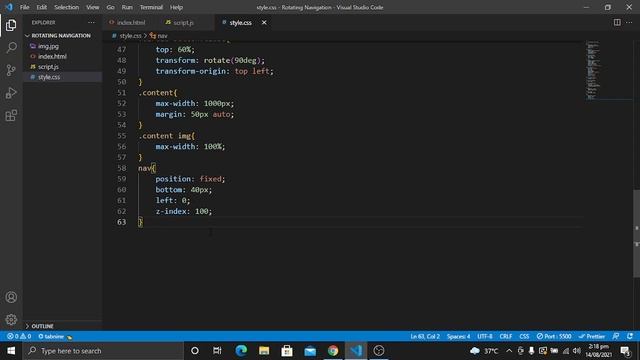The height and width of the screenshot is (360, 640).
Task: Open Cortana circle icon on taskbar
Action: coord(195,351)
